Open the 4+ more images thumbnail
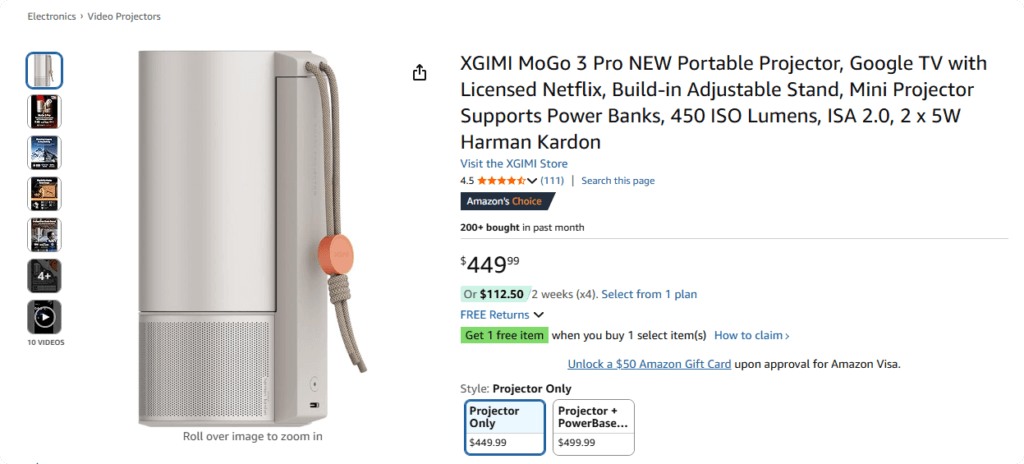Screen dimensions: 1024x464 coord(44,276)
